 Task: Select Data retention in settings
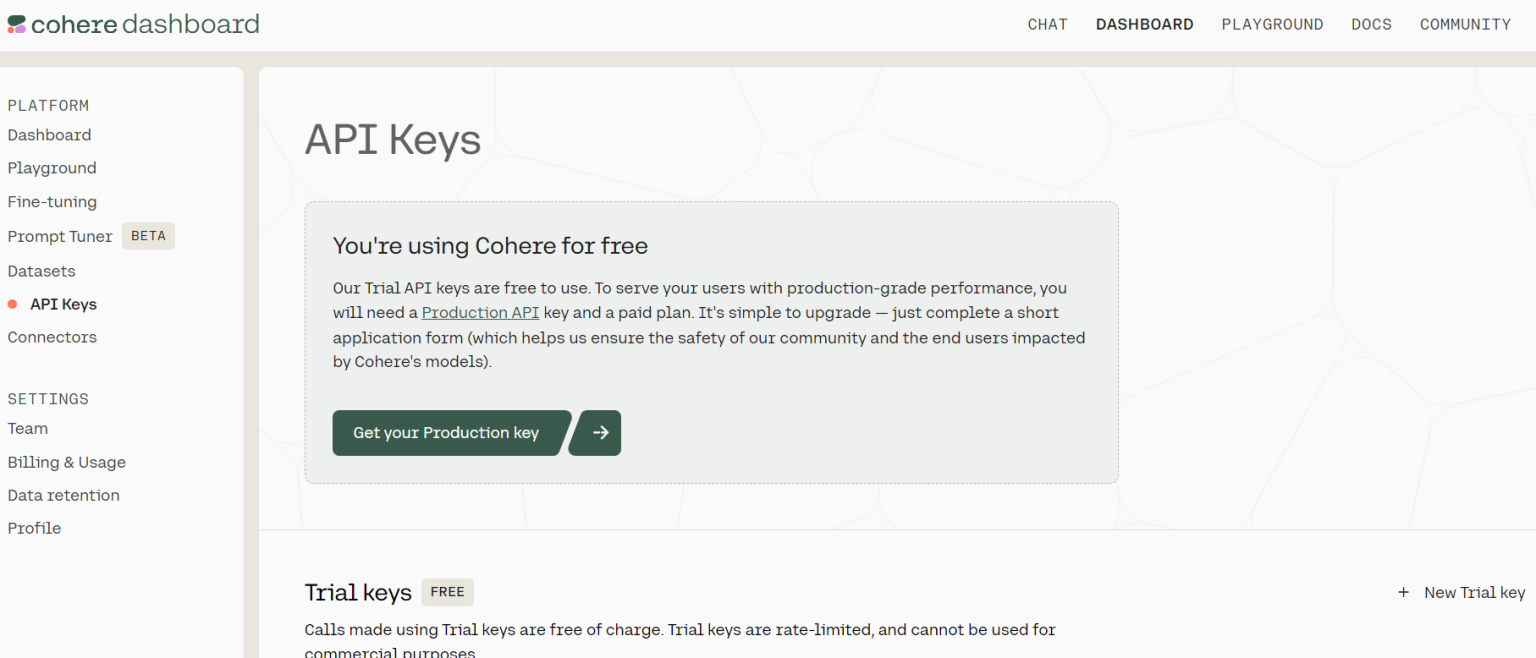[x=63, y=495]
